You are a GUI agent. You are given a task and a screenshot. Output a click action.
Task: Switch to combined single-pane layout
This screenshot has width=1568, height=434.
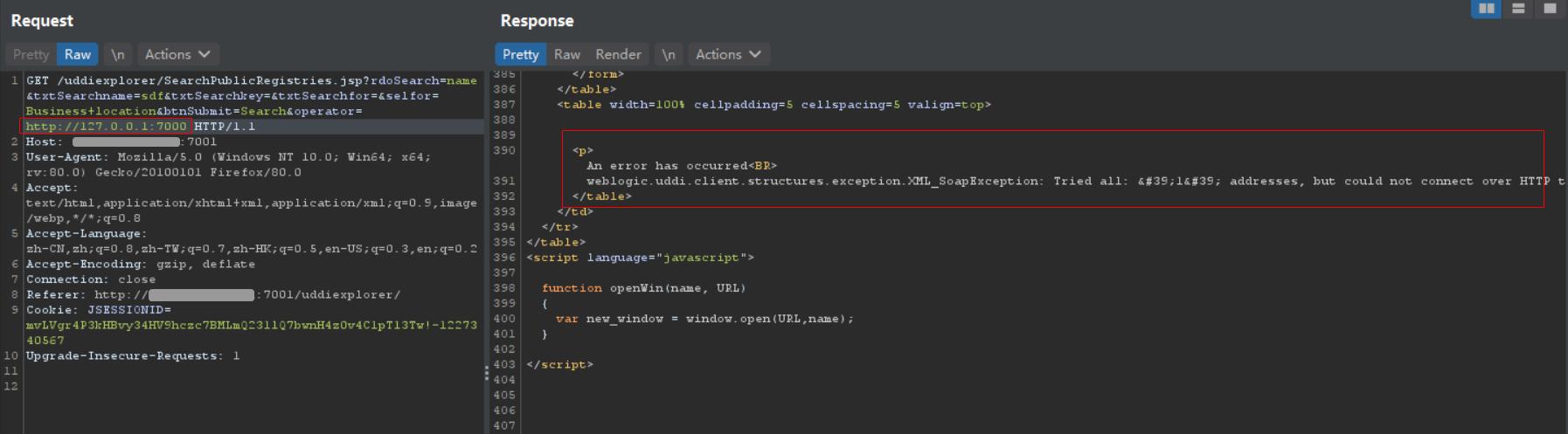(1550, 9)
